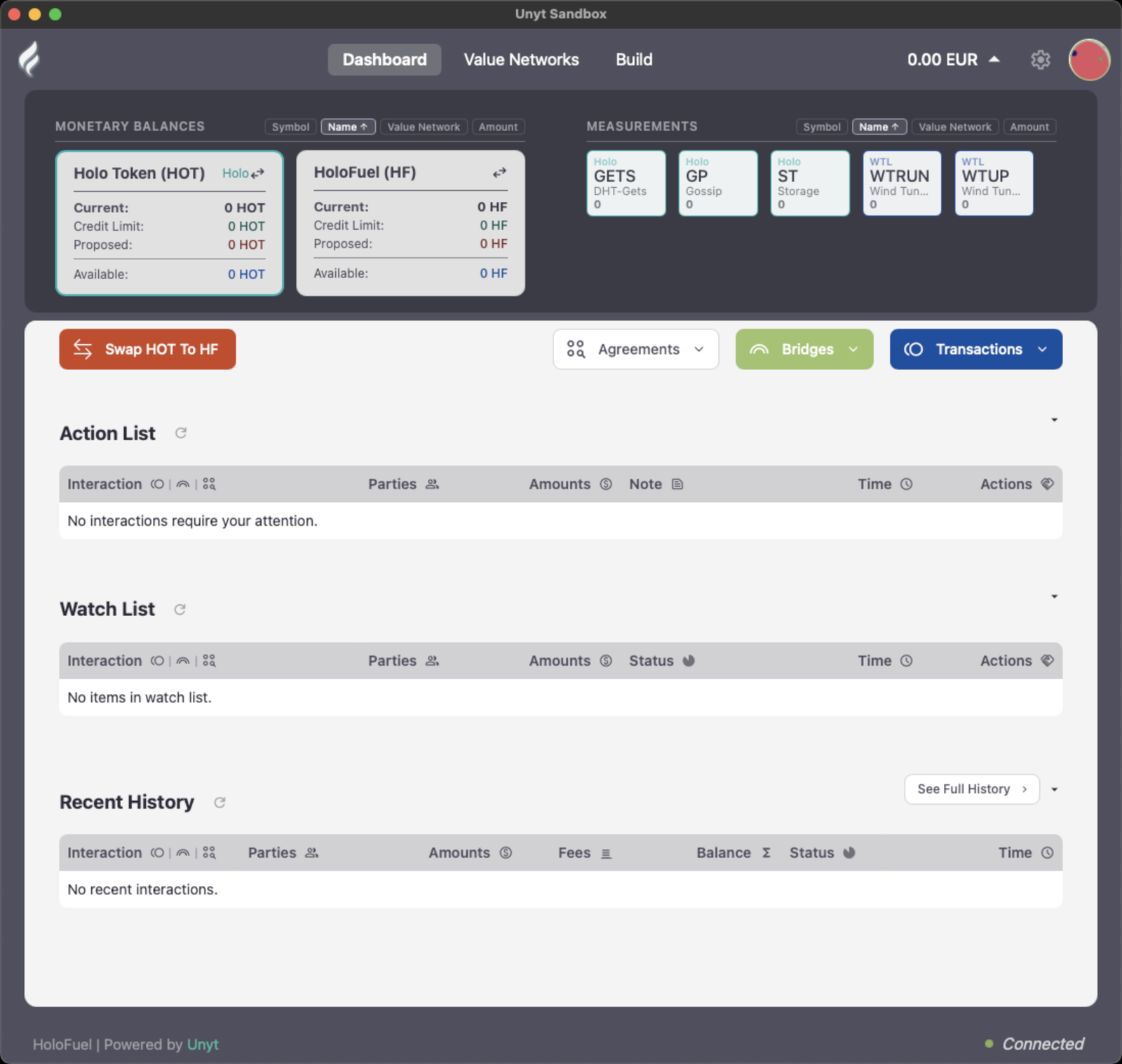Sort Measurements by Symbol
Screen dimensions: 1122x1064
click(x=822, y=127)
